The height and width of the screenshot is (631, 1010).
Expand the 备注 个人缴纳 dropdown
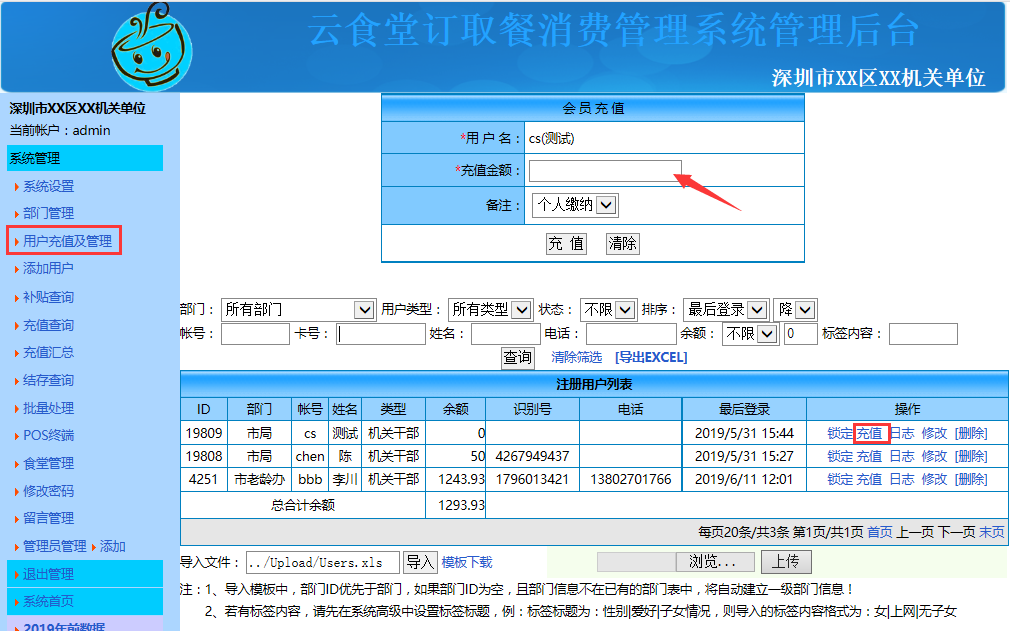tap(576, 205)
